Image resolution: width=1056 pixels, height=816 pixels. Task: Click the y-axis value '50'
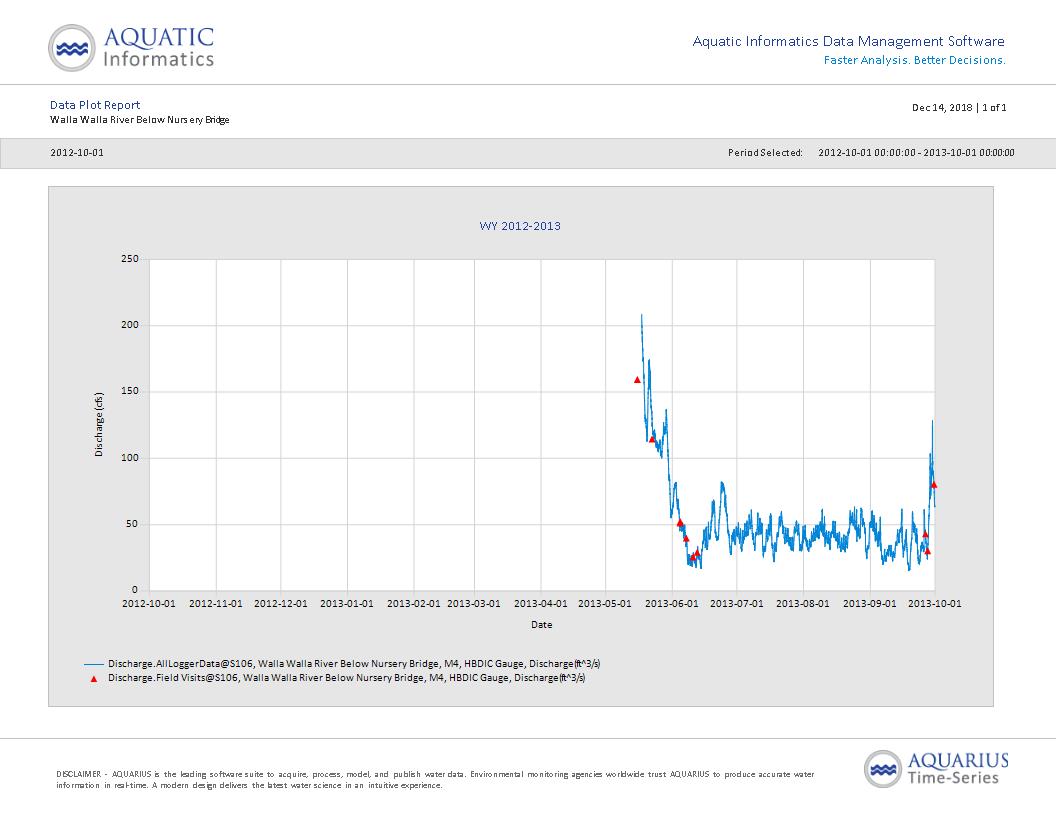pos(132,524)
